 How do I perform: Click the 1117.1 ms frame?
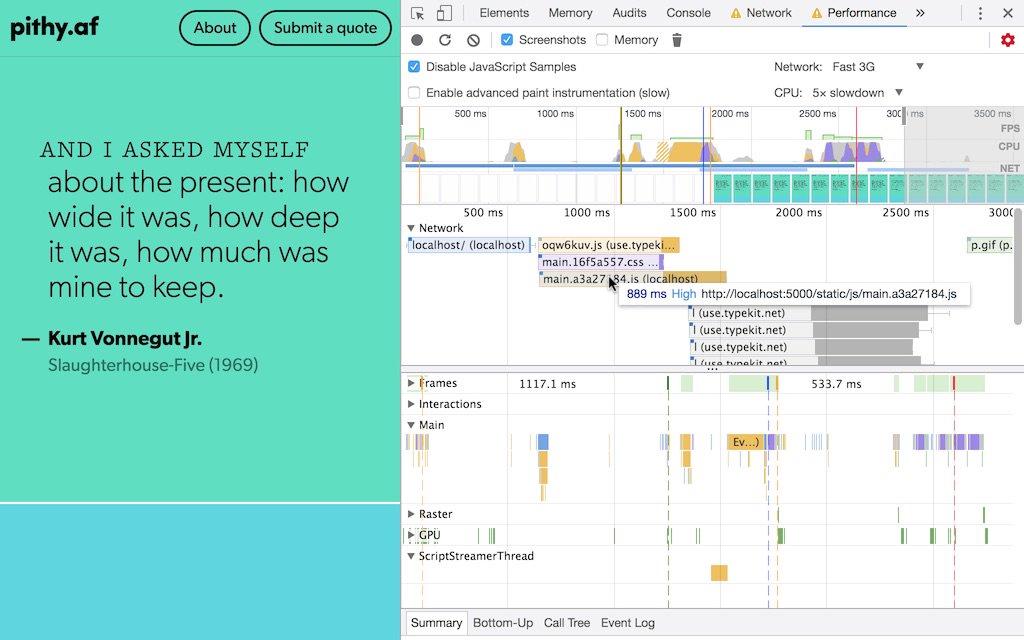pos(547,384)
